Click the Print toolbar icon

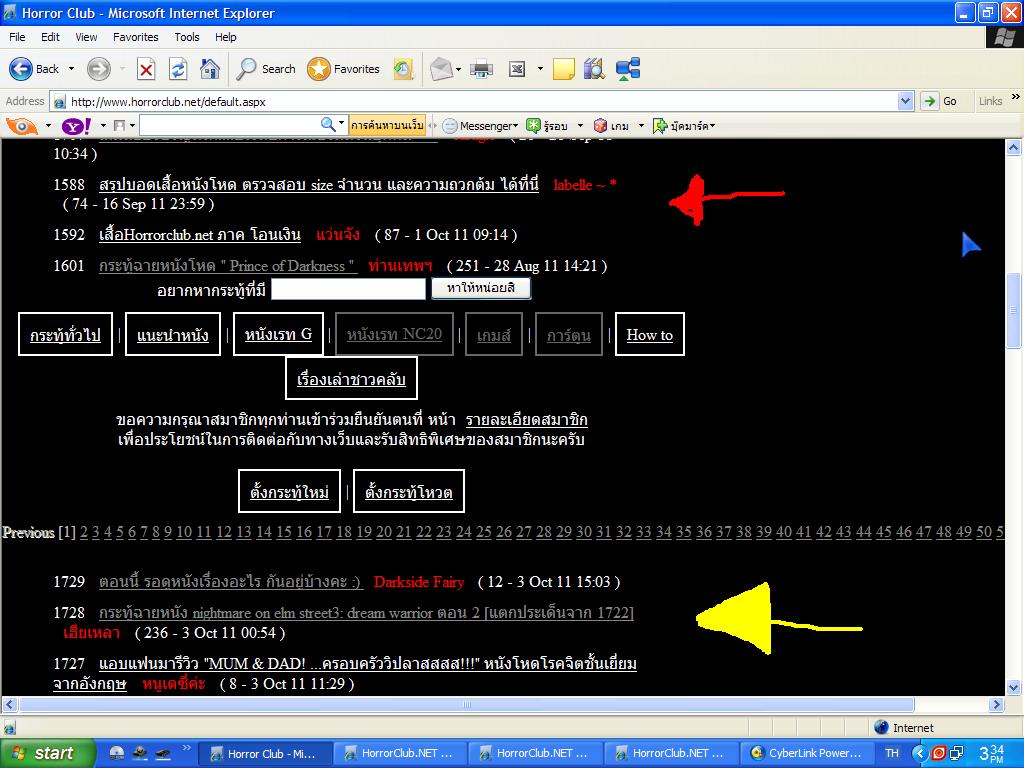click(x=482, y=69)
